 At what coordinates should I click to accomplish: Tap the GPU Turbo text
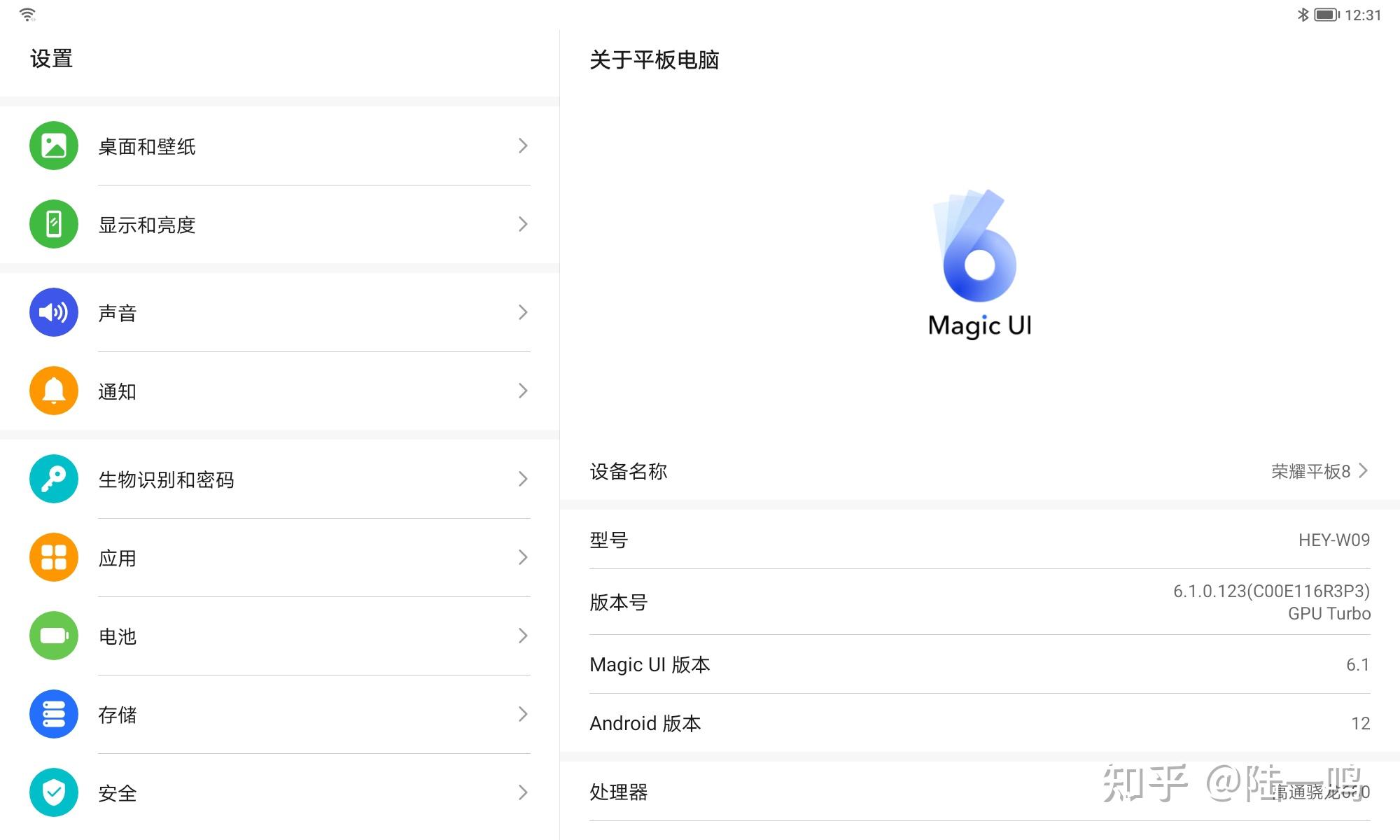click(x=1329, y=613)
